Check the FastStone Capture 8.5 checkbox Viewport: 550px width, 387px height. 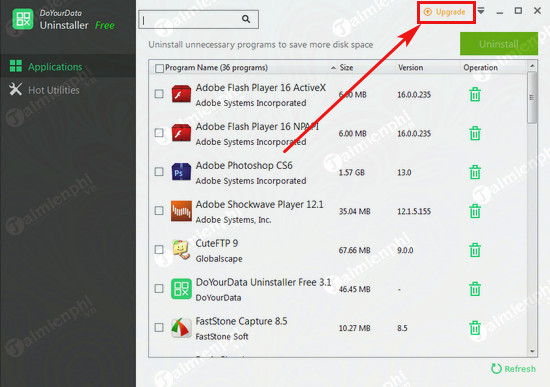tap(159, 328)
